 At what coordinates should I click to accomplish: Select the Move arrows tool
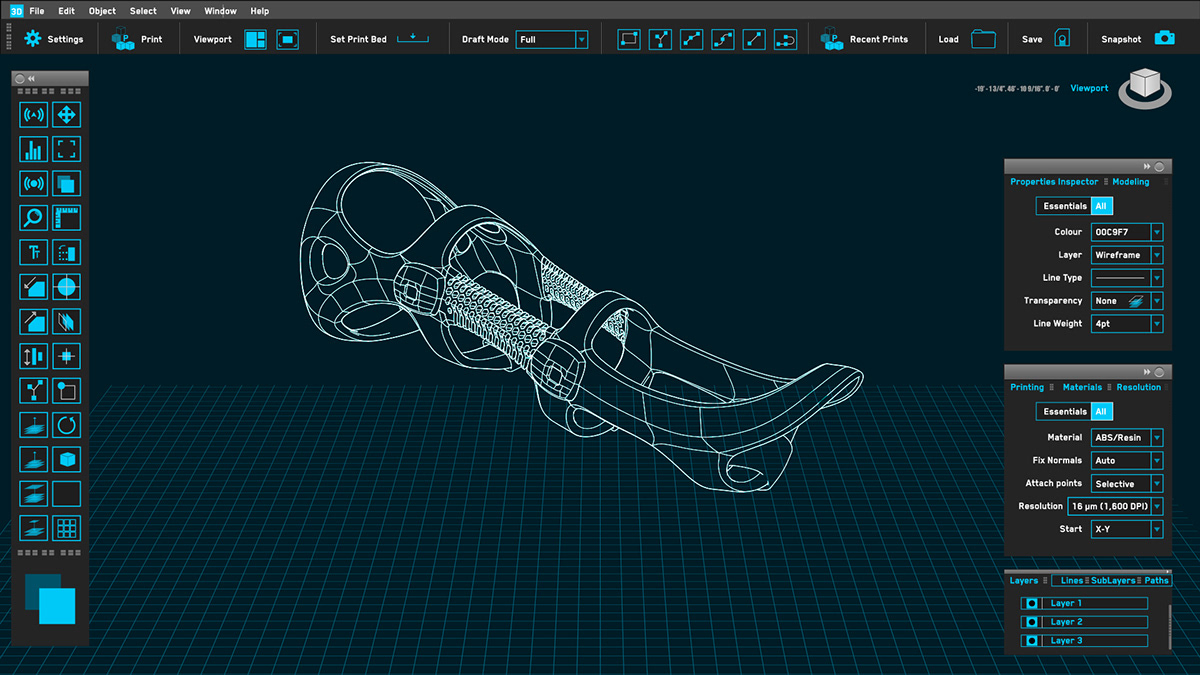coord(66,115)
